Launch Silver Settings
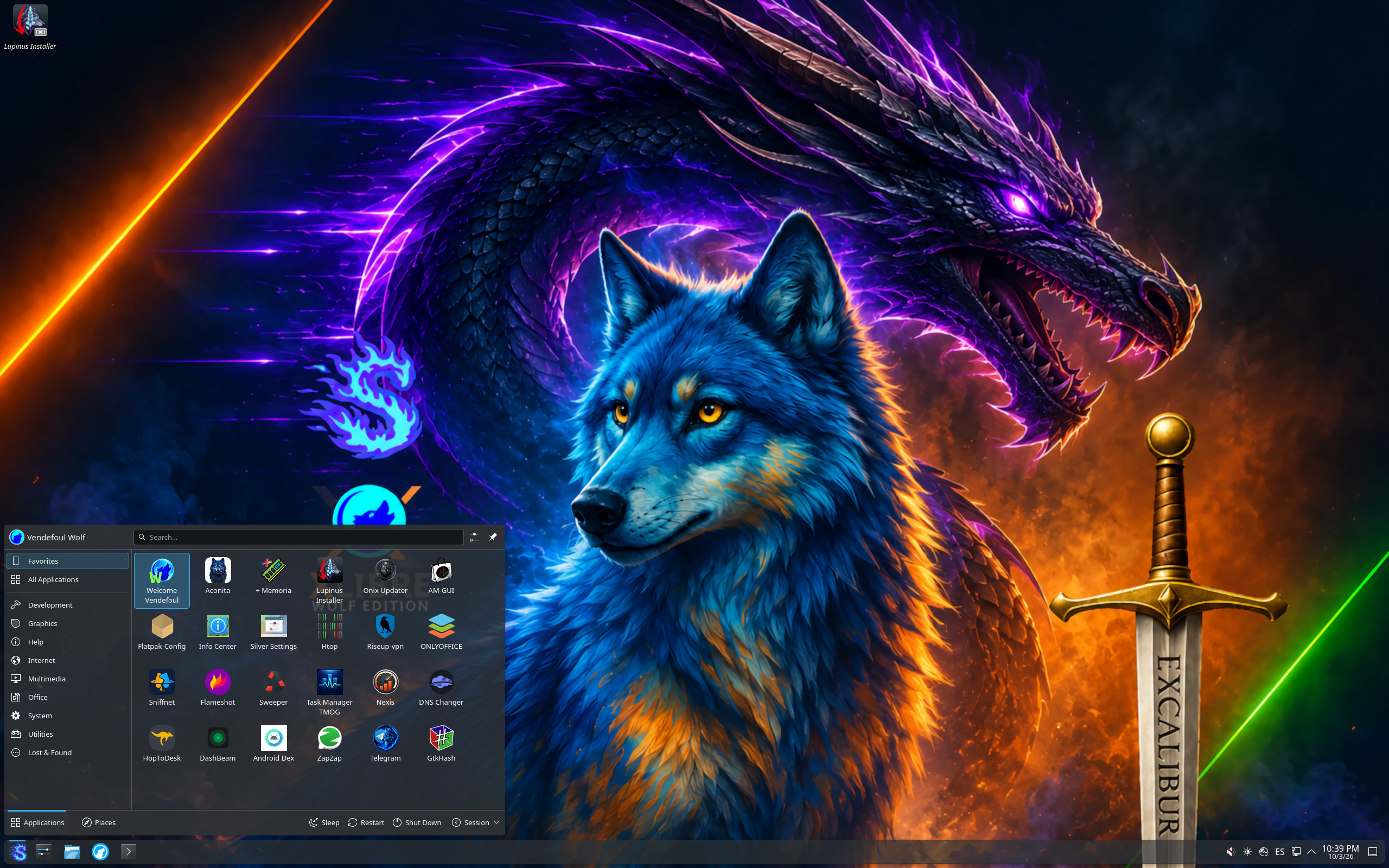This screenshot has width=1389, height=868. [273, 631]
